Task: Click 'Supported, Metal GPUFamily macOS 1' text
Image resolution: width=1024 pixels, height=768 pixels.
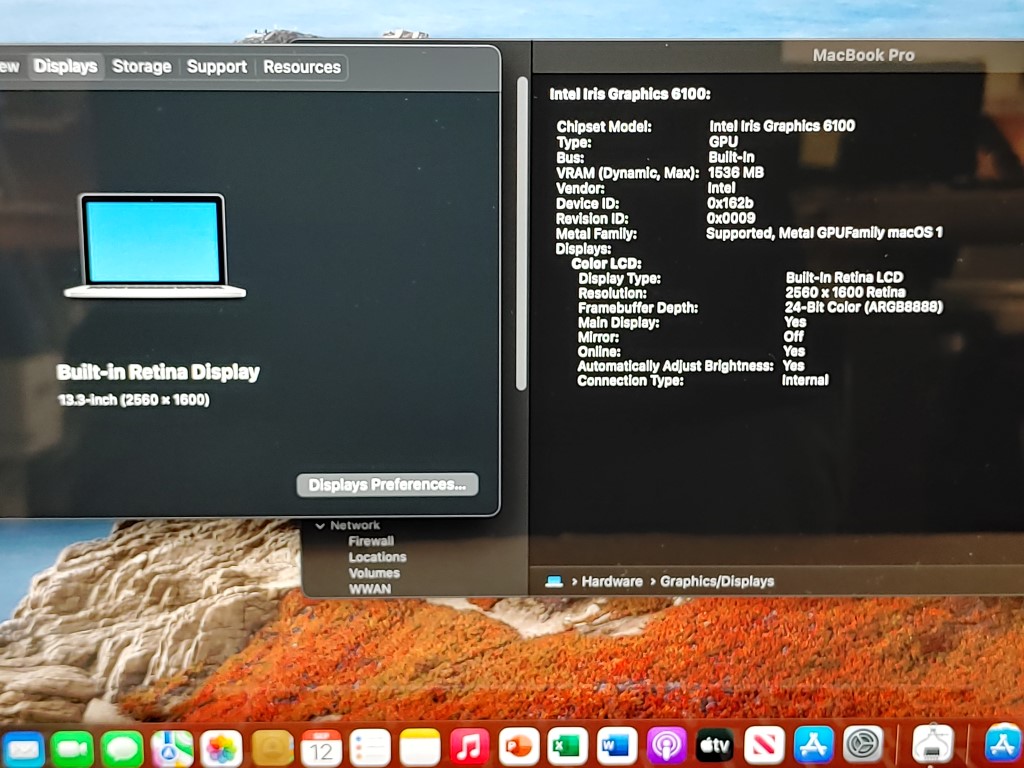Action: pos(824,232)
